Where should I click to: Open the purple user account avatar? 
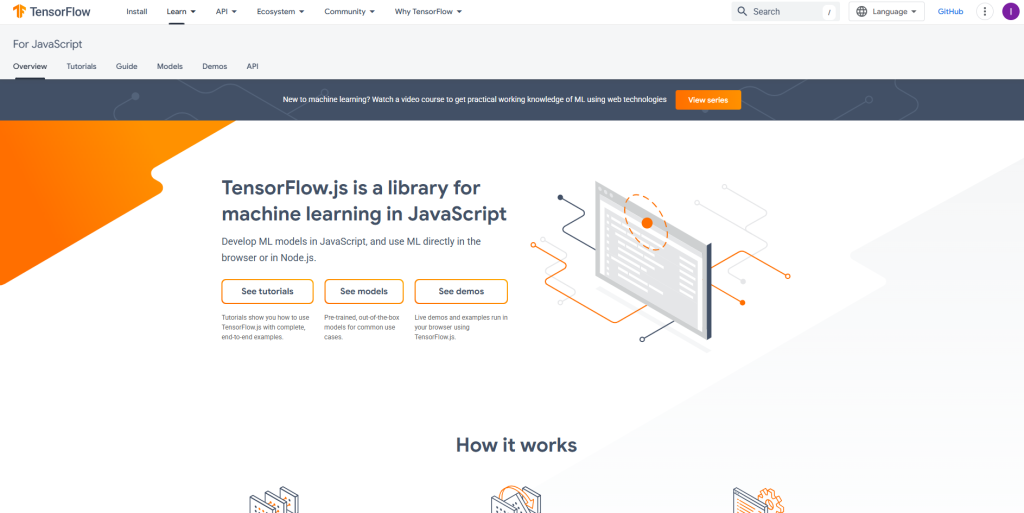[1010, 11]
